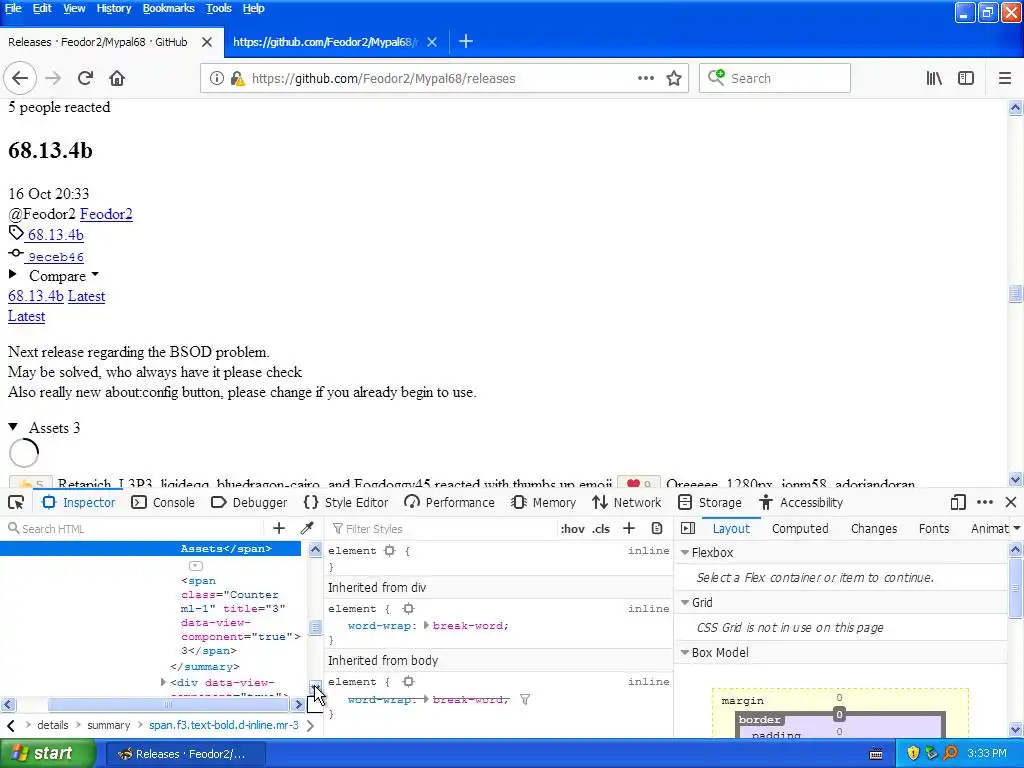Screen dimensions: 1024x768
Task: Open the page actions three-dot menu
Action: point(646,78)
